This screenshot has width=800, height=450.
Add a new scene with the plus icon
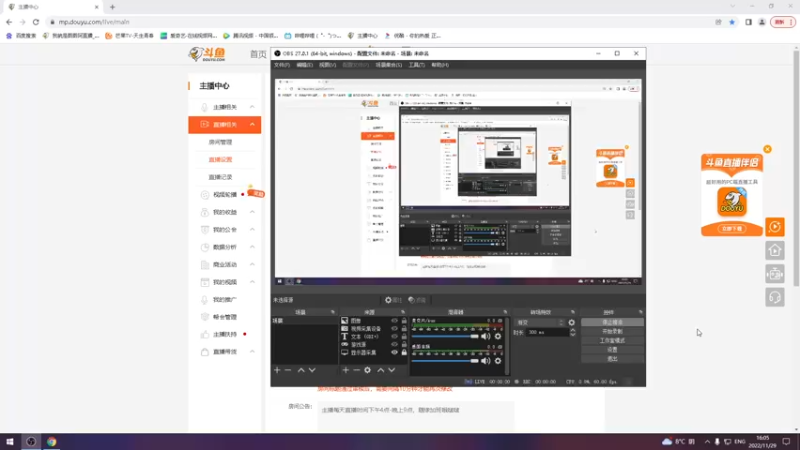tap(277, 370)
